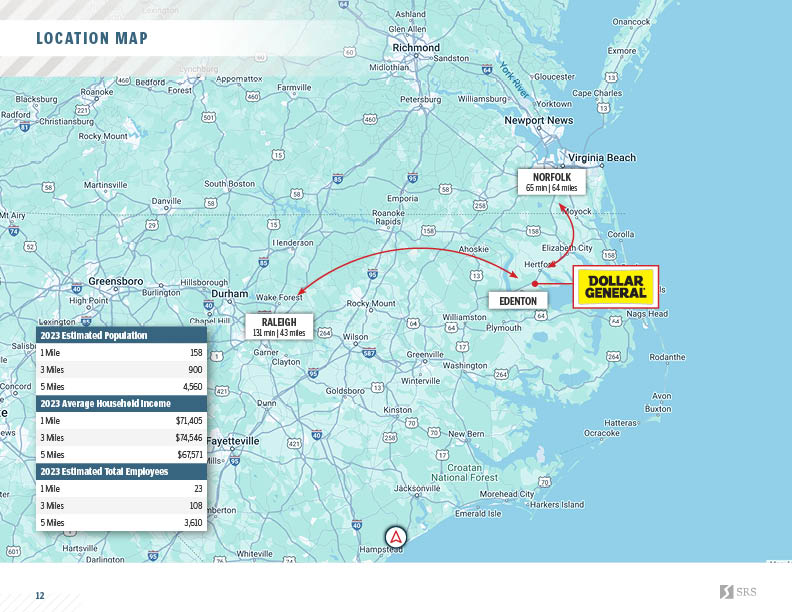
Task: Click the Blacksburg label
Action: point(36,99)
